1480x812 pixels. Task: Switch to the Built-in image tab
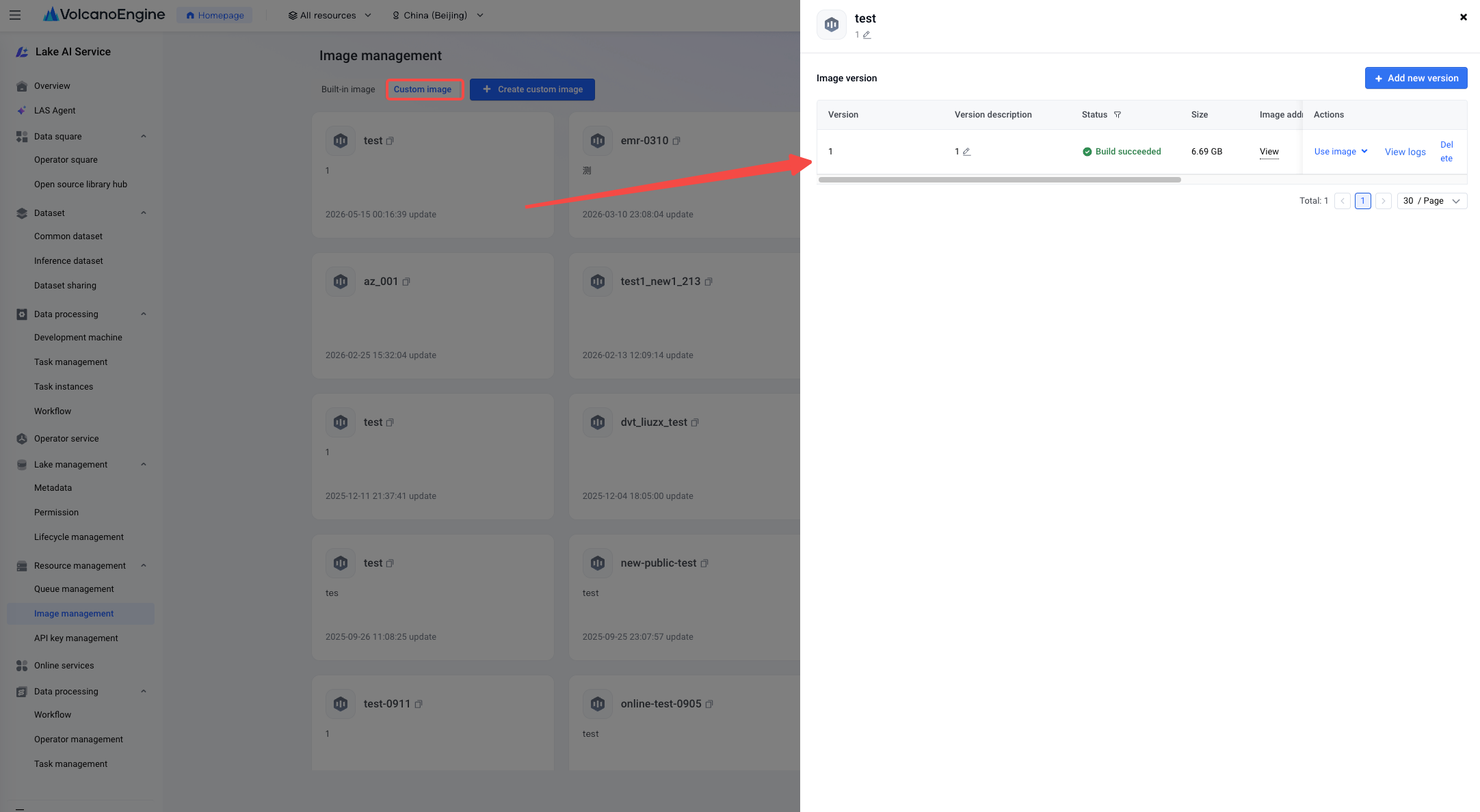[348, 90]
